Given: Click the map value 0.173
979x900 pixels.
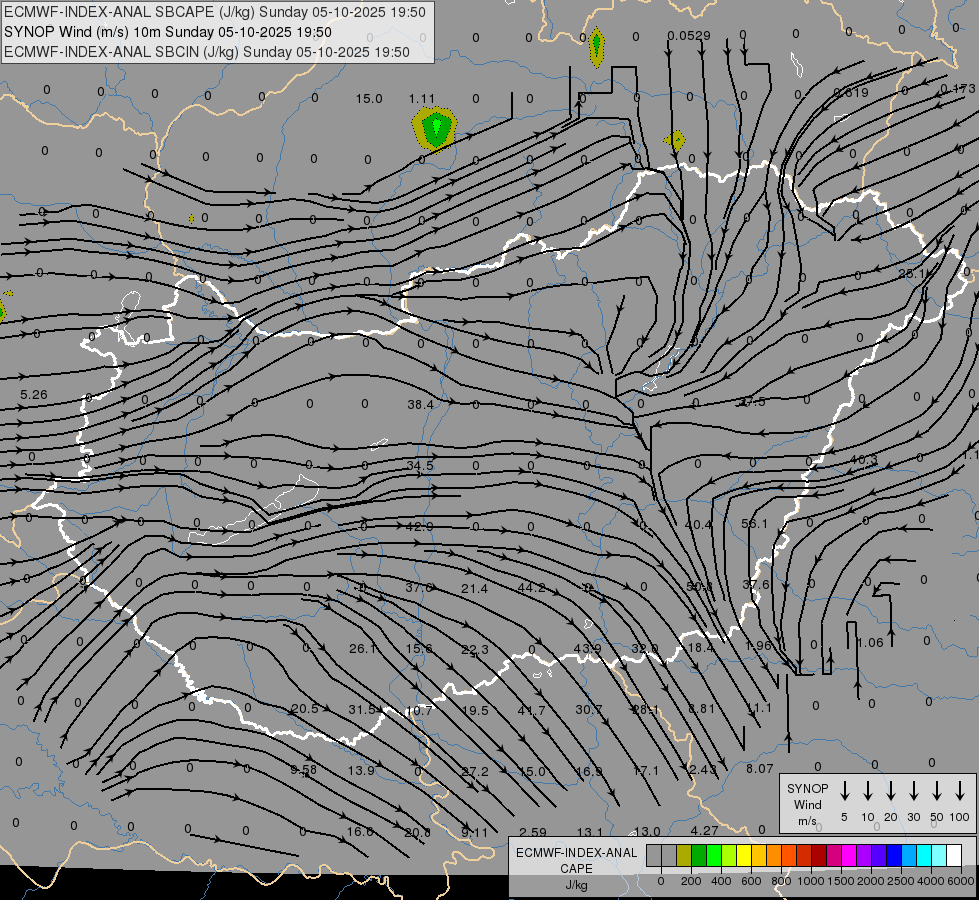Looking at the screenshot, I should (958, 89).
